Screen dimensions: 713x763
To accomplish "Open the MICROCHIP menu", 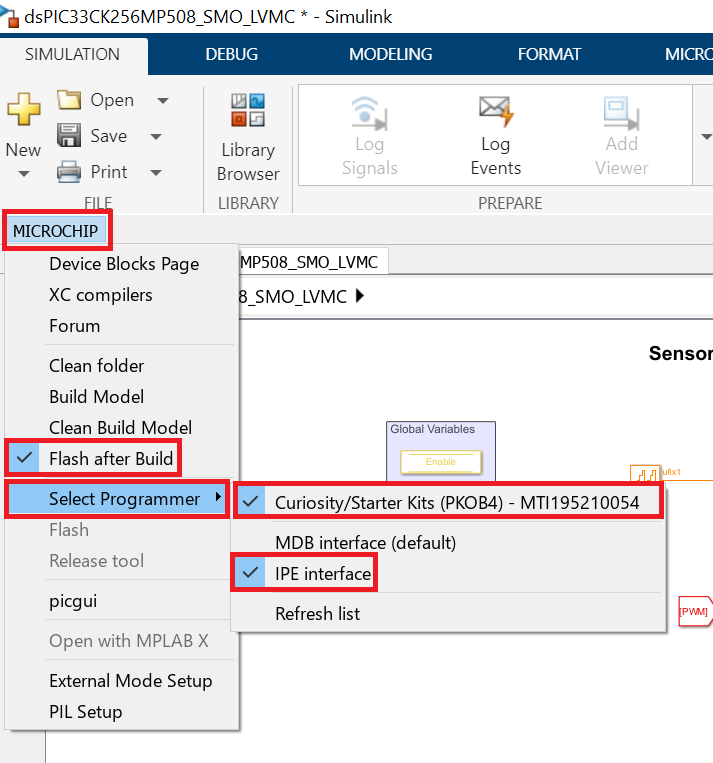I will [55, 231].
